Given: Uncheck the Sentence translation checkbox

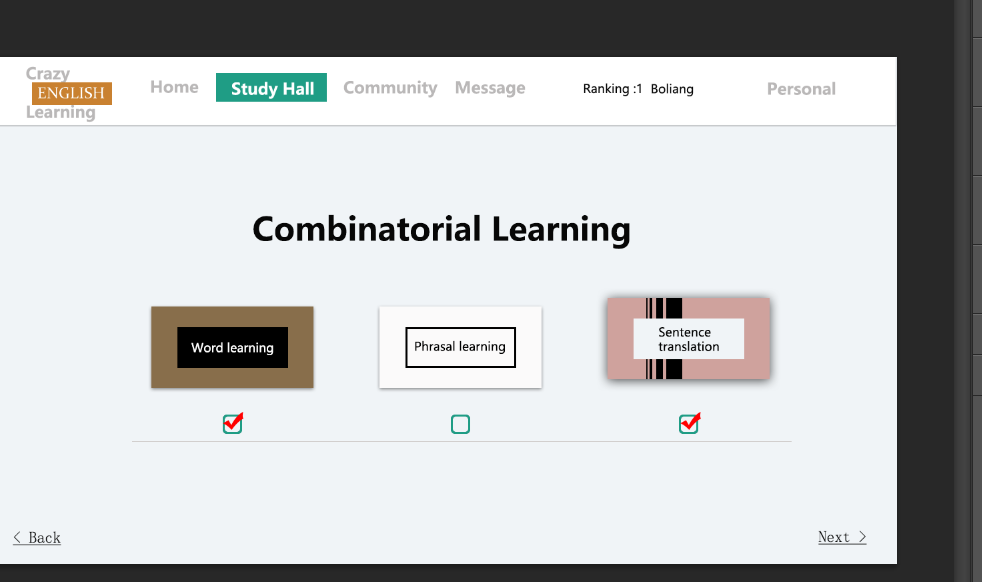Looking at the screenshot, I should click(x=689, y=424).
